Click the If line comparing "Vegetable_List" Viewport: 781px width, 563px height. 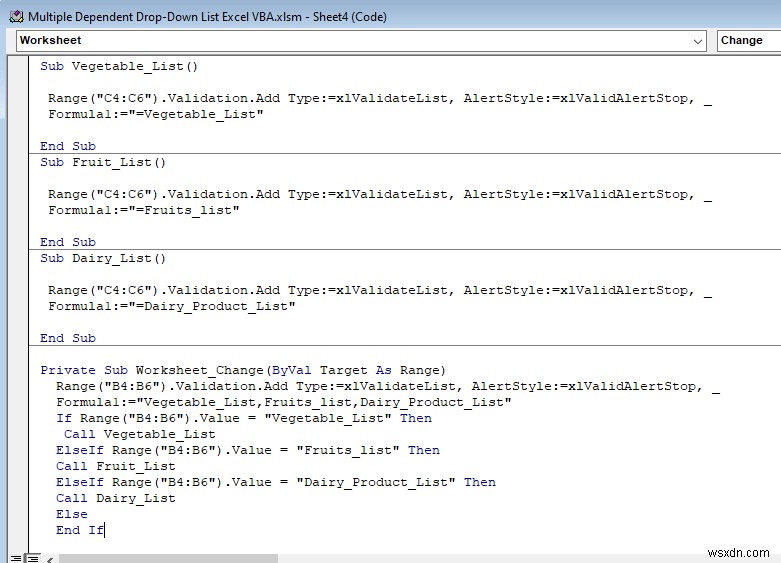pos(244,418)
